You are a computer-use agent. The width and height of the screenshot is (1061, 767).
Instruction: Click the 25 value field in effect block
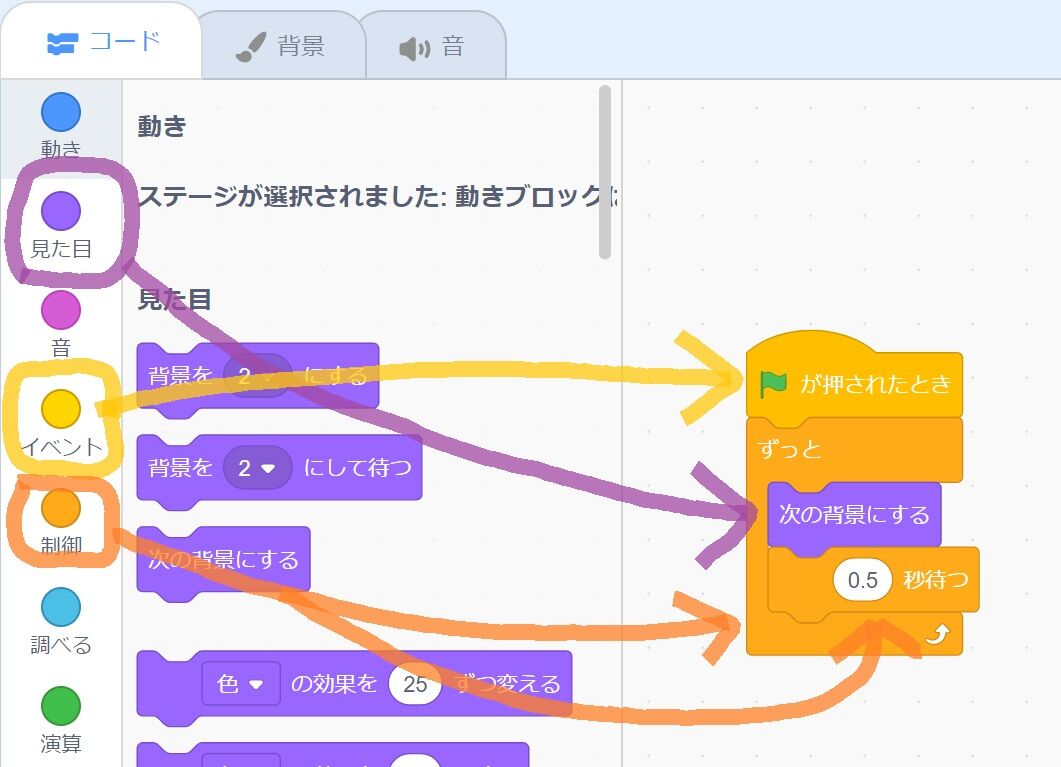pos(415,684)
